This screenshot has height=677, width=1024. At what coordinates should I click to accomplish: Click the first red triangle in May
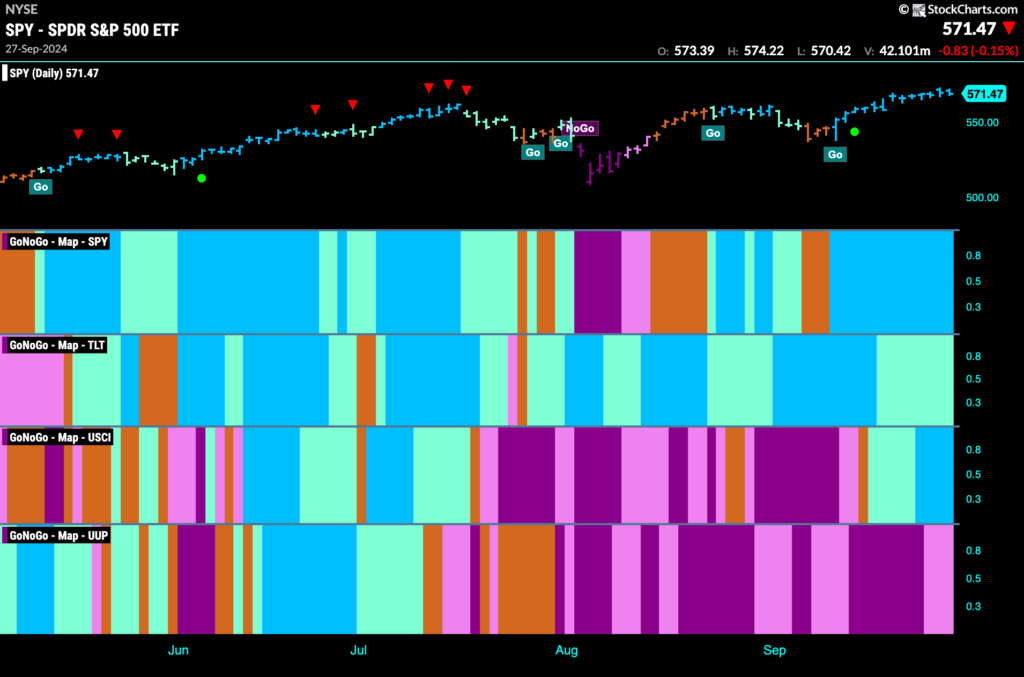78,134
